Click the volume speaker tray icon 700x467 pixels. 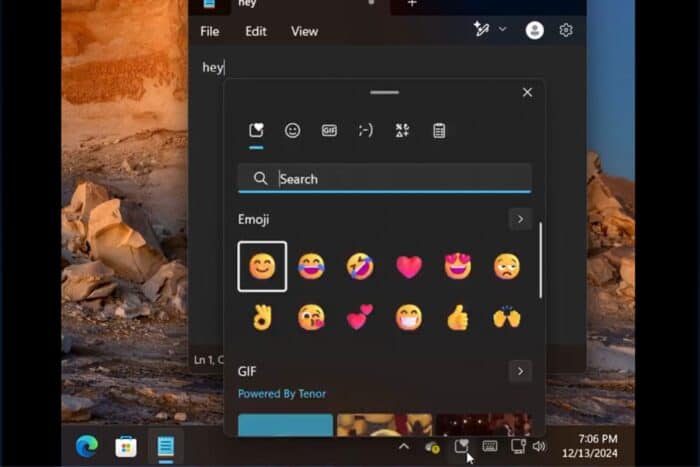pos(539,446)
